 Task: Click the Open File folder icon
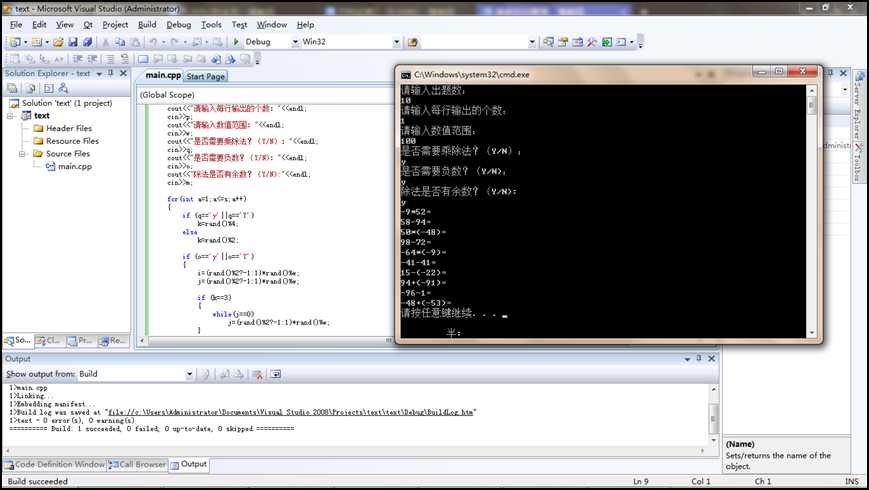(x=58, y=42)
